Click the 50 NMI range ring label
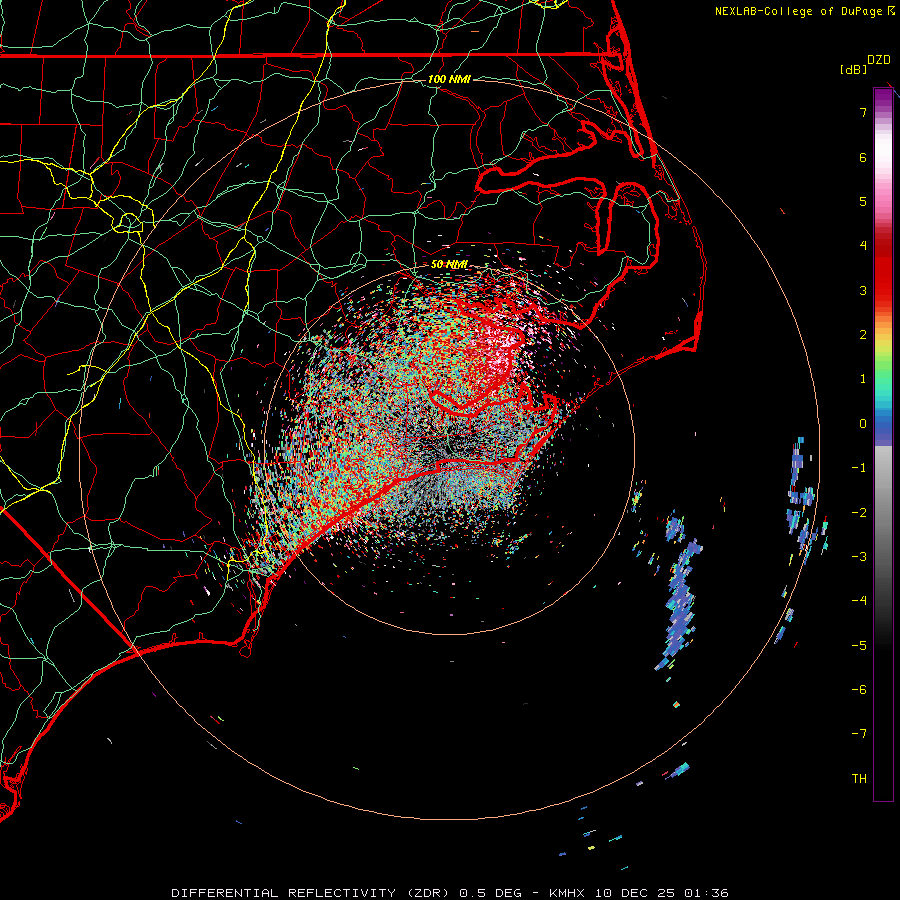 tap(449, 264)
